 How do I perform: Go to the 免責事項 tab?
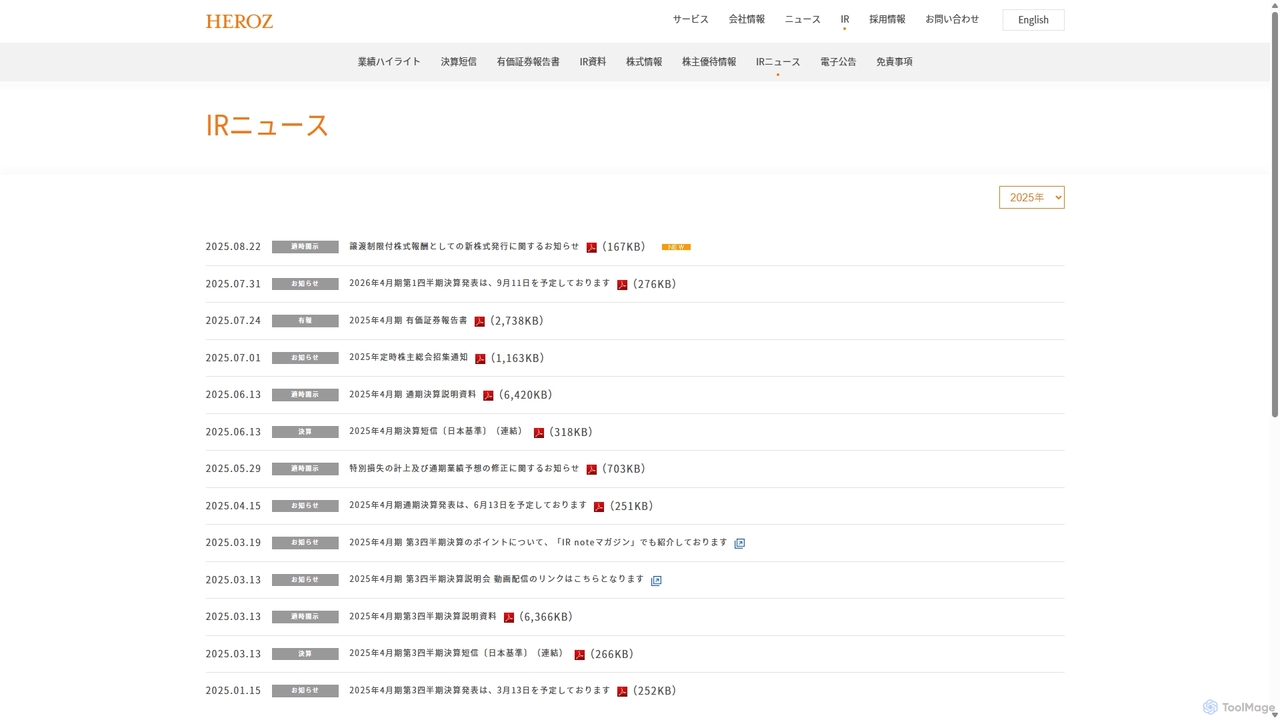(x=894, y=61)
